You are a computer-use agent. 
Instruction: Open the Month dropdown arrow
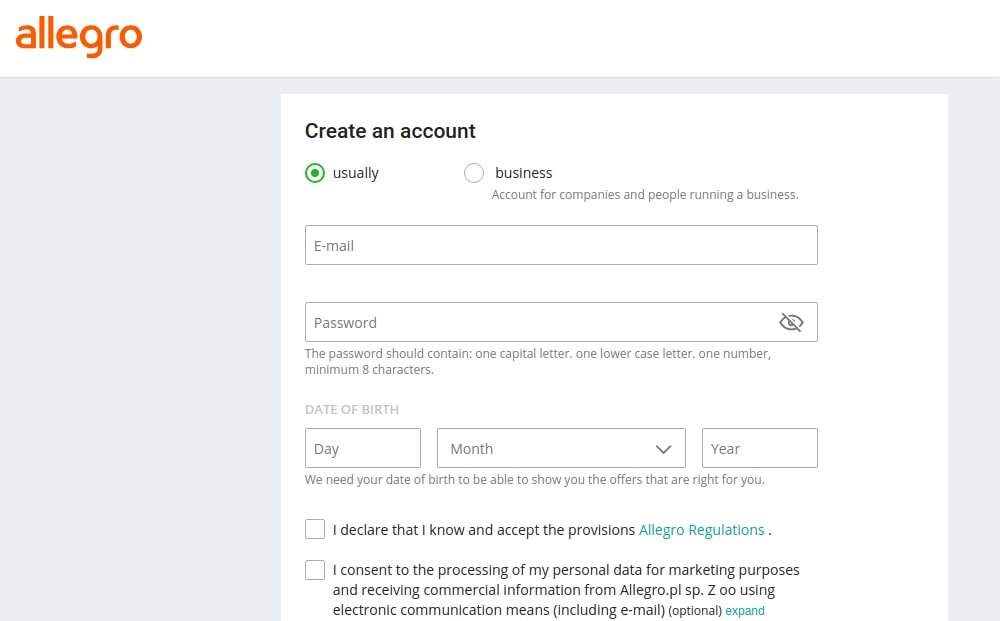[663, 449]
